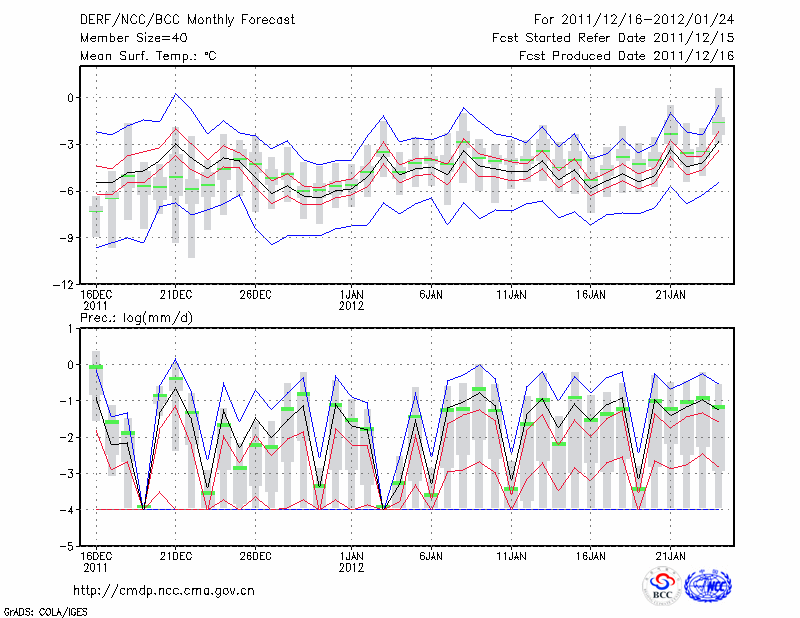Image resolution: width=800 pixels, height=618 pixels.
Task: Click 21JAN on the precipitation chart axis
Action: (x=671, y=556)
